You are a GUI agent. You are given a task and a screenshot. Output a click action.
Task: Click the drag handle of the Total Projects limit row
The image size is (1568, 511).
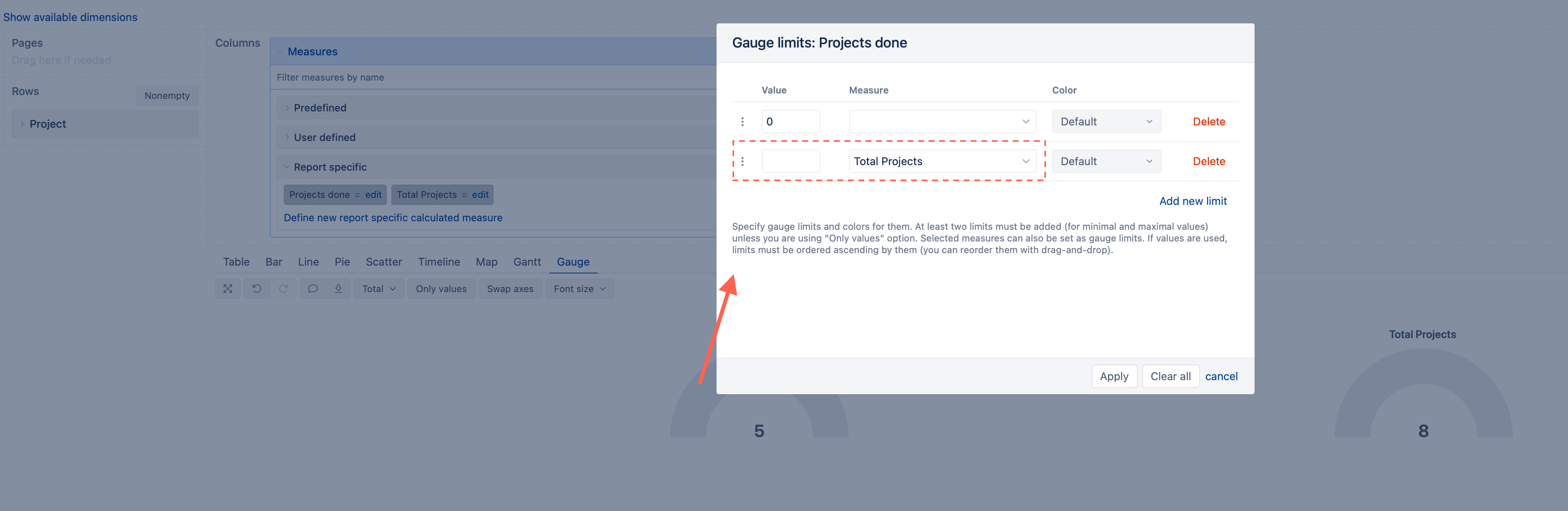(x=742, y=161)
